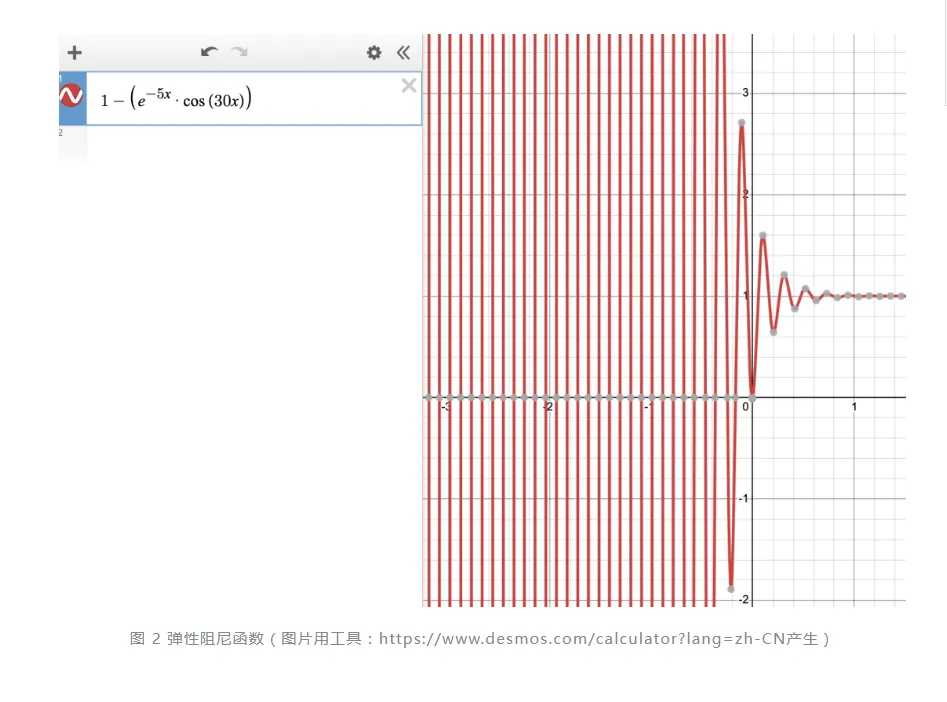This screenshot has width=947, height=702.
Task: Undo the last expression edit
Action: click(x=209, y=52)
